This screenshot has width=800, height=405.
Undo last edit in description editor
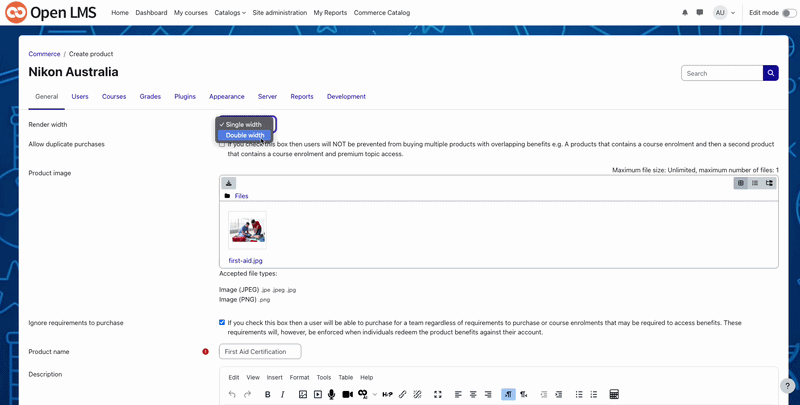(x=232, y=394)
